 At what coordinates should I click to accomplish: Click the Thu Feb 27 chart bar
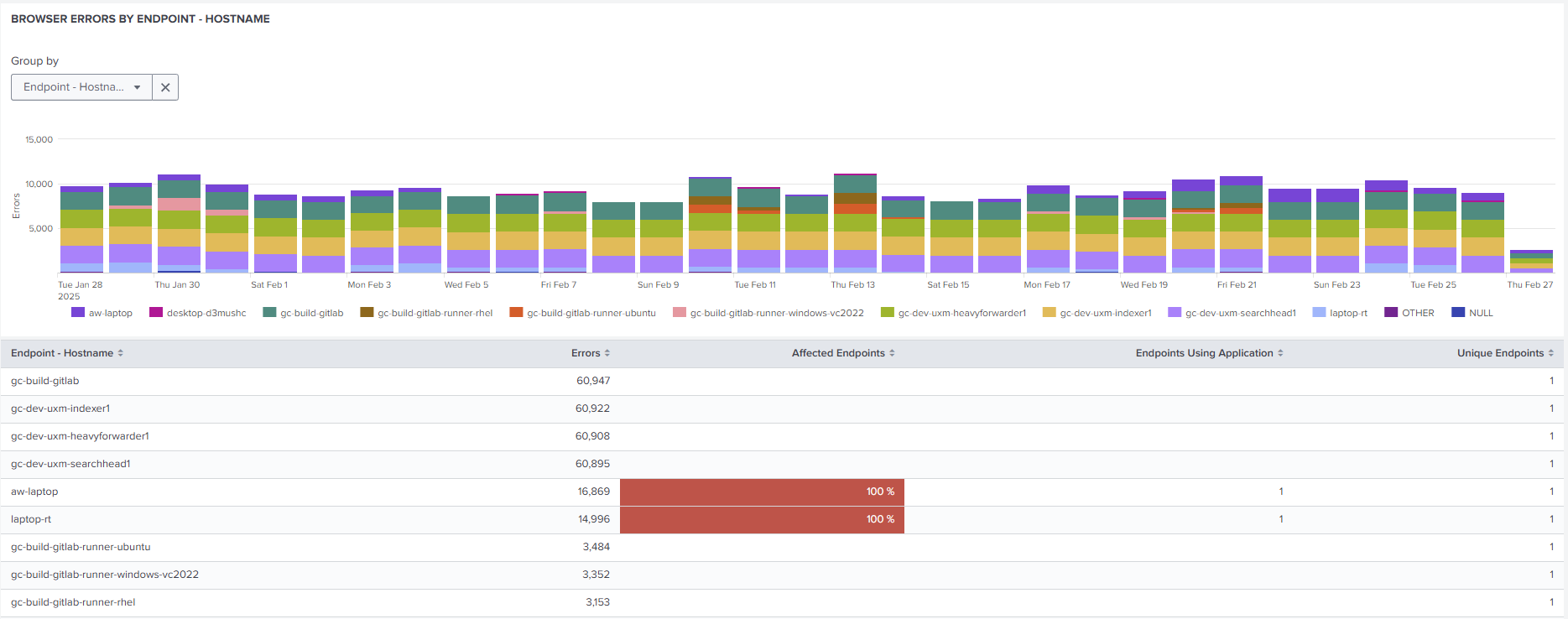point(1531,262)
